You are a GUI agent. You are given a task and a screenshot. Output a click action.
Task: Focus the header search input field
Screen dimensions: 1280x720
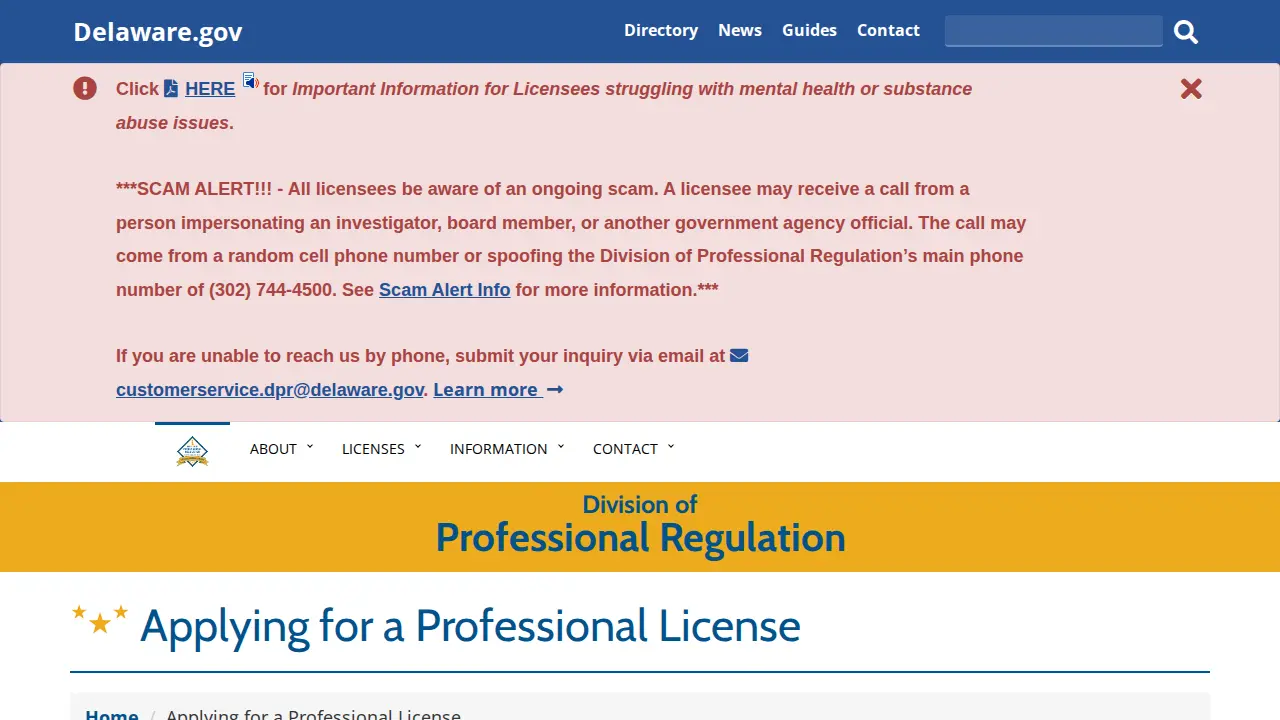tap(1054, 31)
